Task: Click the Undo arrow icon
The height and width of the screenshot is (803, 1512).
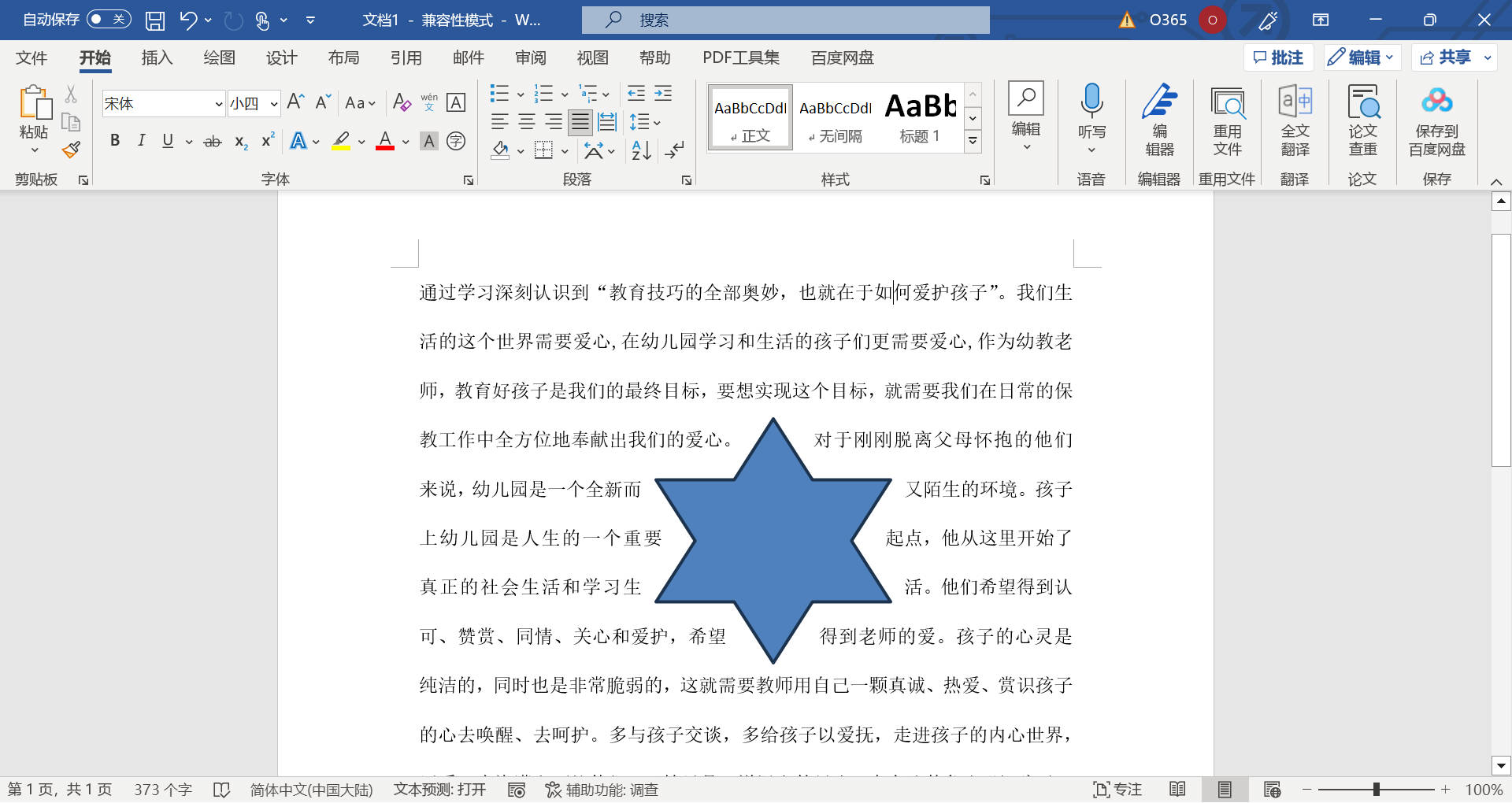Action: pyautogui.click(x=188, y=20)
